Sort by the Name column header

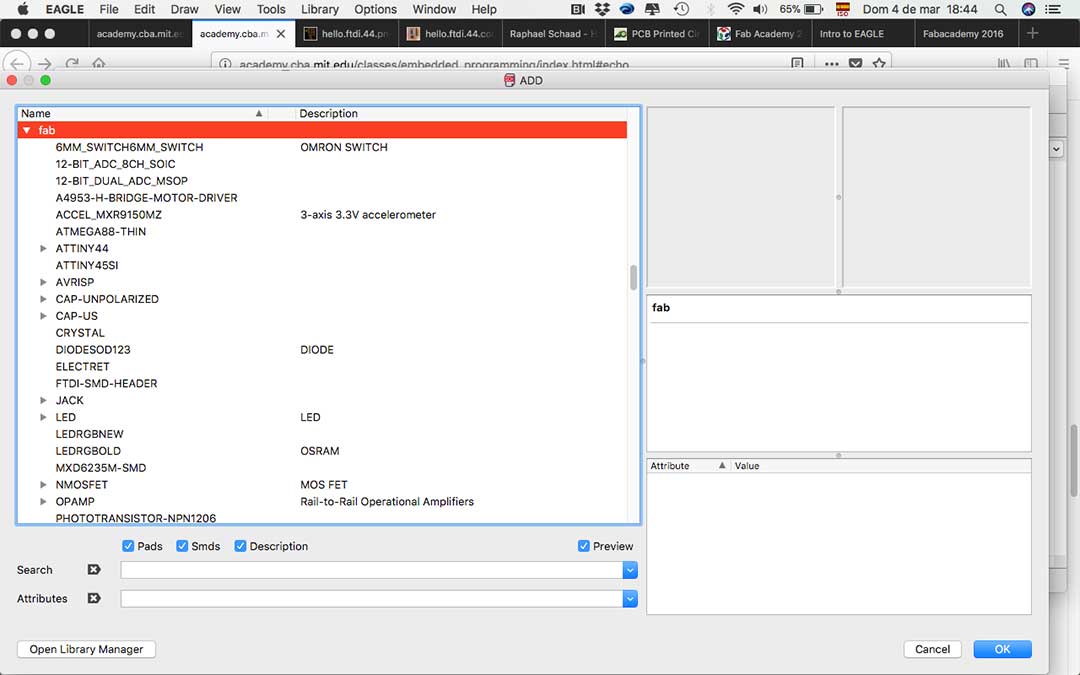[142, 114]
